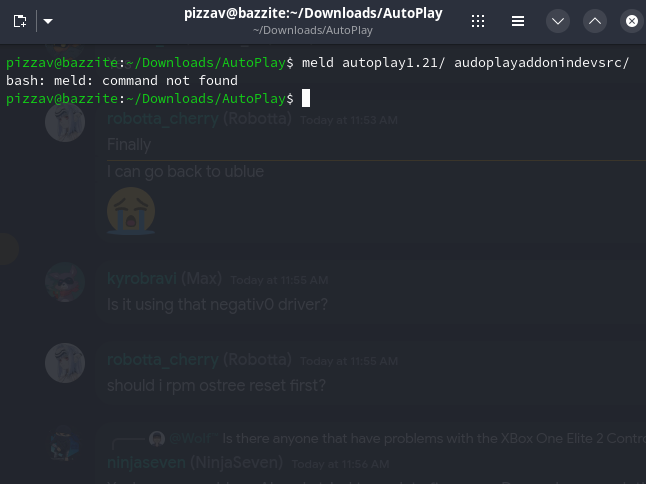Show the tab overview grid

(478, 21)
